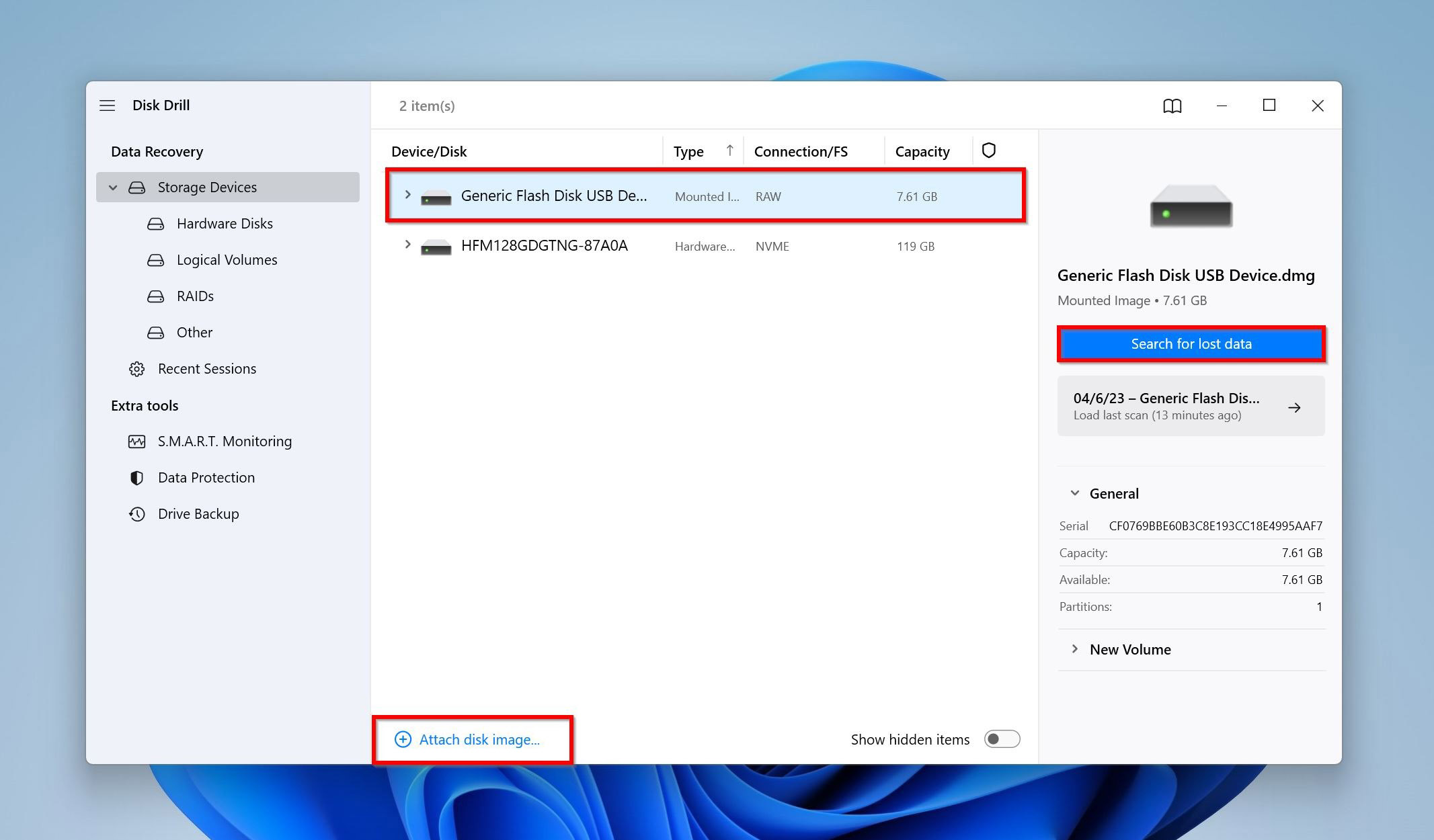Click the Capacity 7.61 GB row in General
The image size is (1434, 840).
point(1191,552)
